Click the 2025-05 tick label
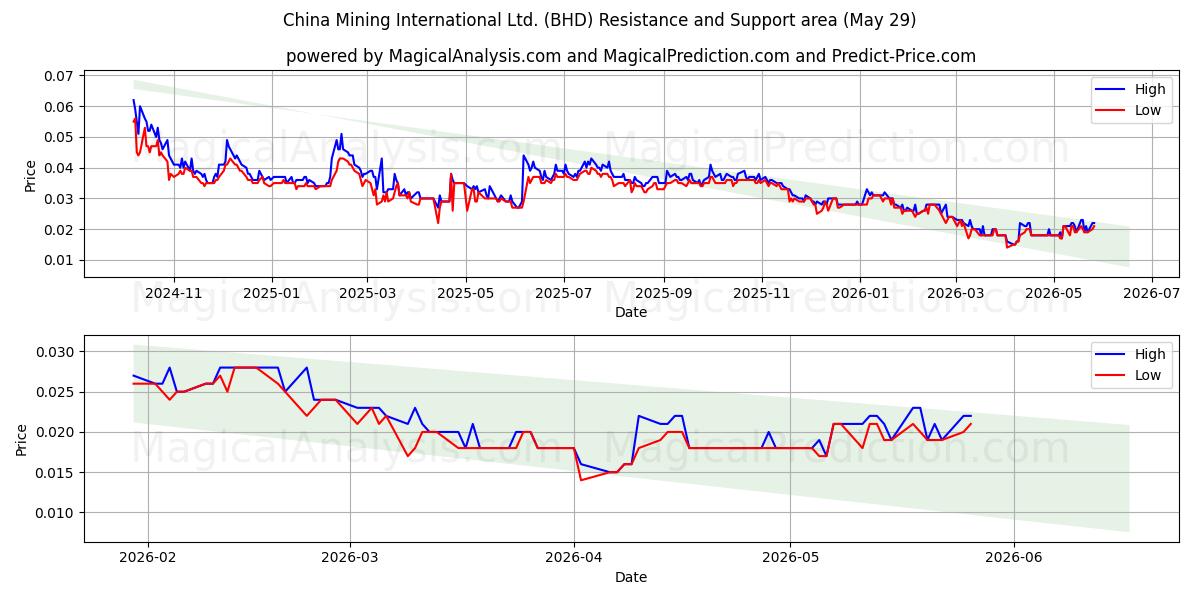The image size is (1200, 600). click(465, 294)
